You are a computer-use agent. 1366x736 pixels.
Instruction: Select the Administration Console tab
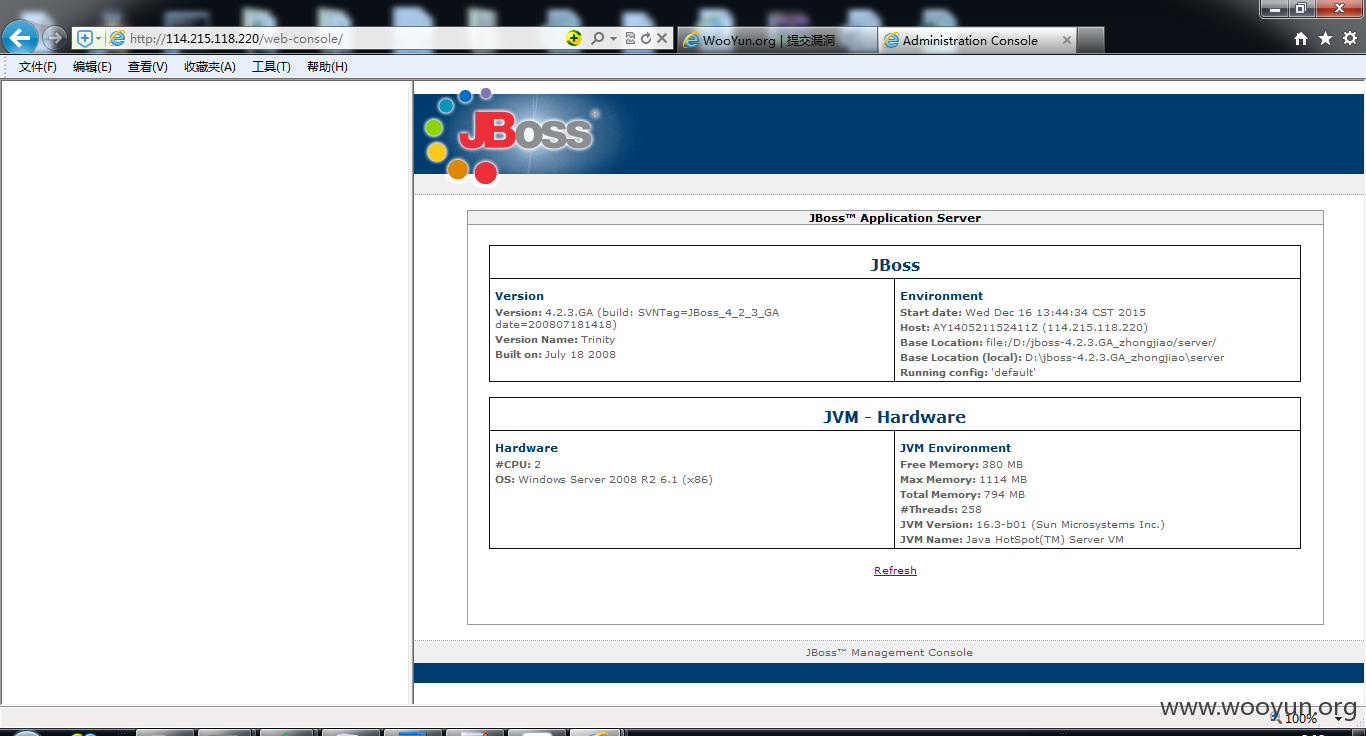970,40
